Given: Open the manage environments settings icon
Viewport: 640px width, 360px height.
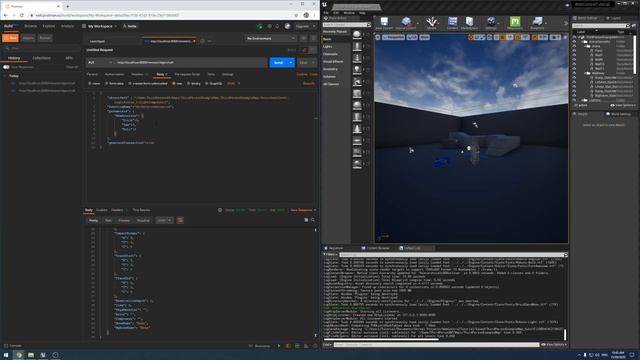Looking at the screenshot, I should click(x=313, y=38).
